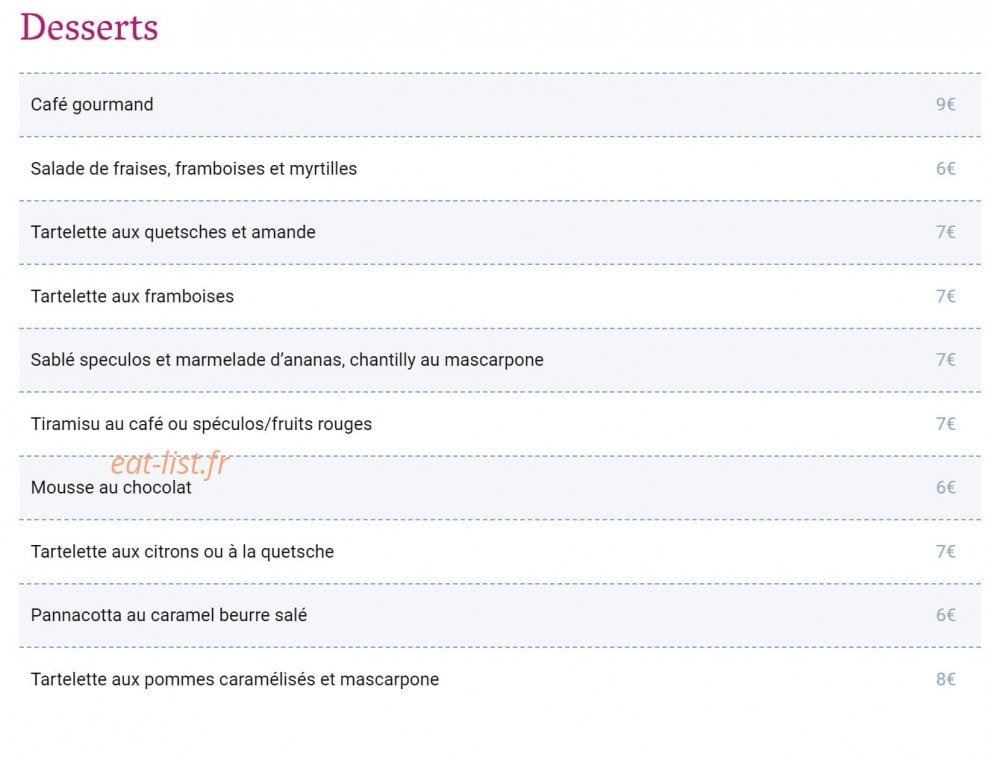
Task: Click the price of the Tiramisu
Action: pos(945,424)
